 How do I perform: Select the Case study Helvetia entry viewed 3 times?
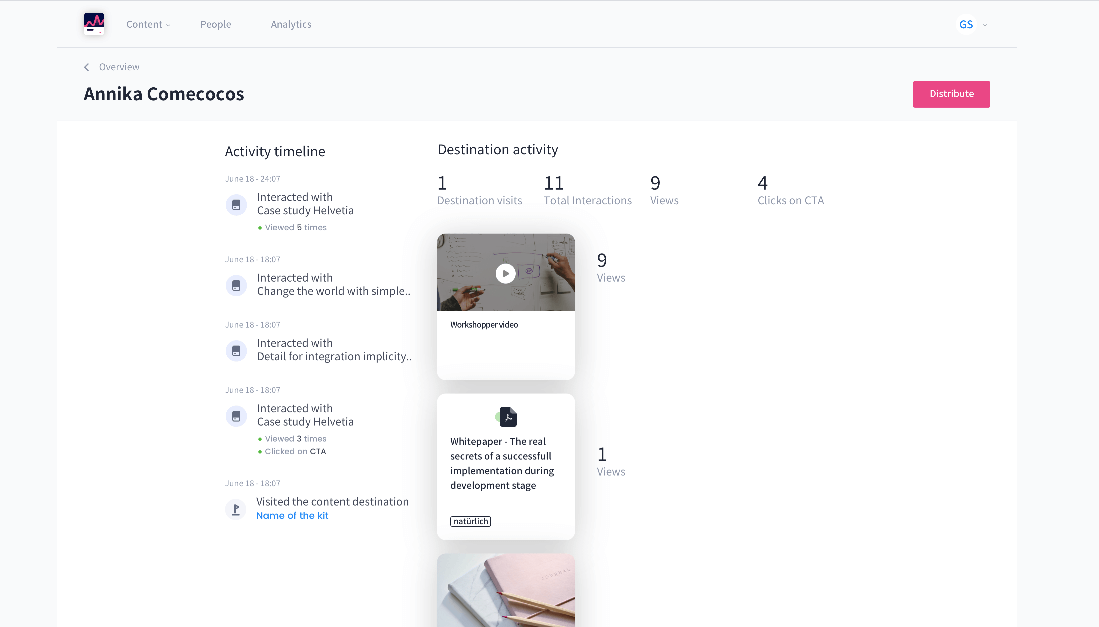pyautogui.click(x=305, y=421)
